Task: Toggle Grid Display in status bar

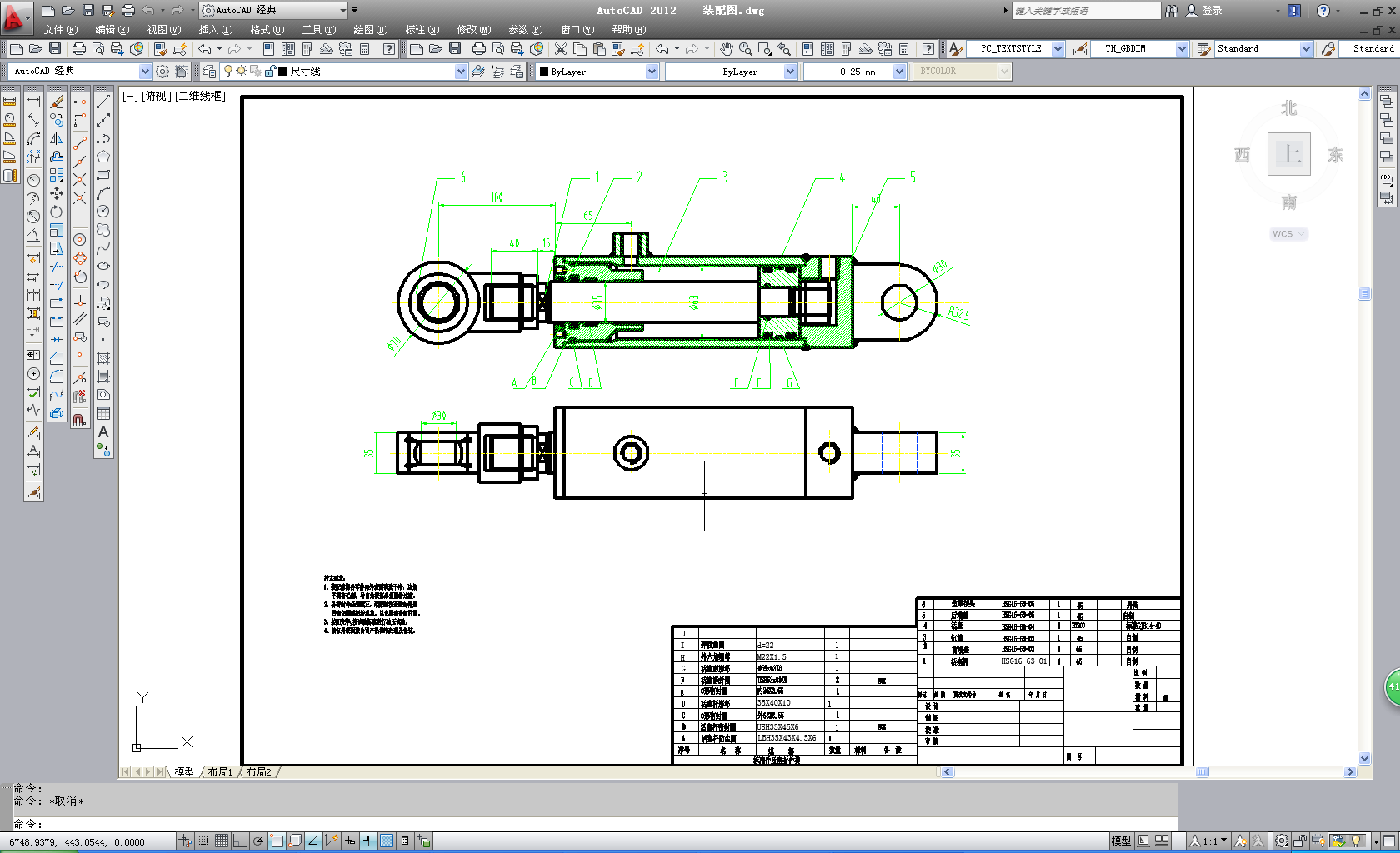Action: tap(222, 841)
